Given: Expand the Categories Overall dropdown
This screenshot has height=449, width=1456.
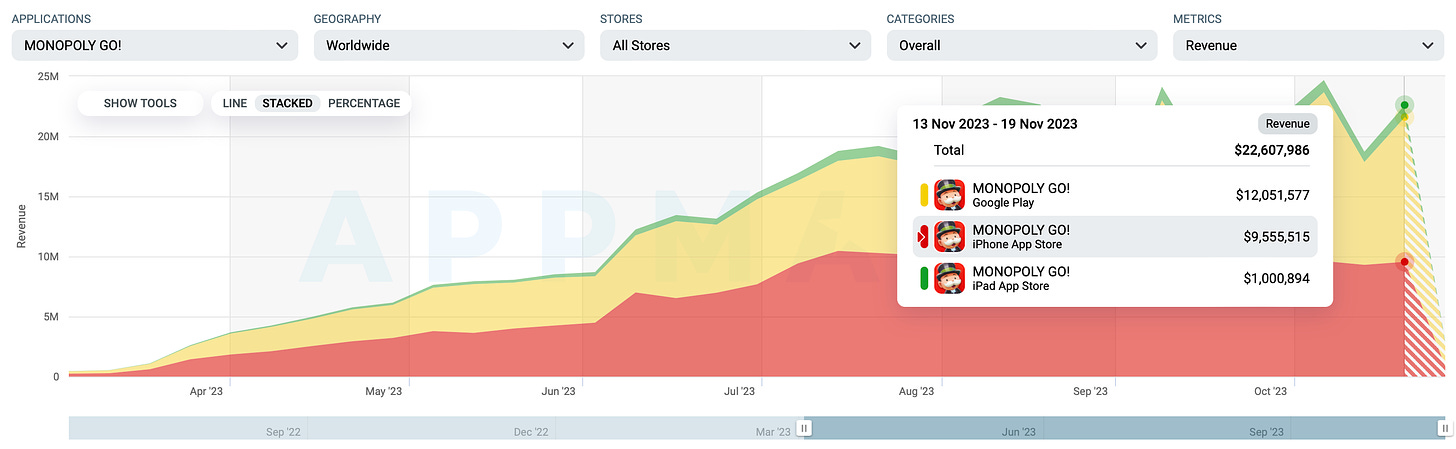Looking at the screenshot, I should tap(1021, 45).
